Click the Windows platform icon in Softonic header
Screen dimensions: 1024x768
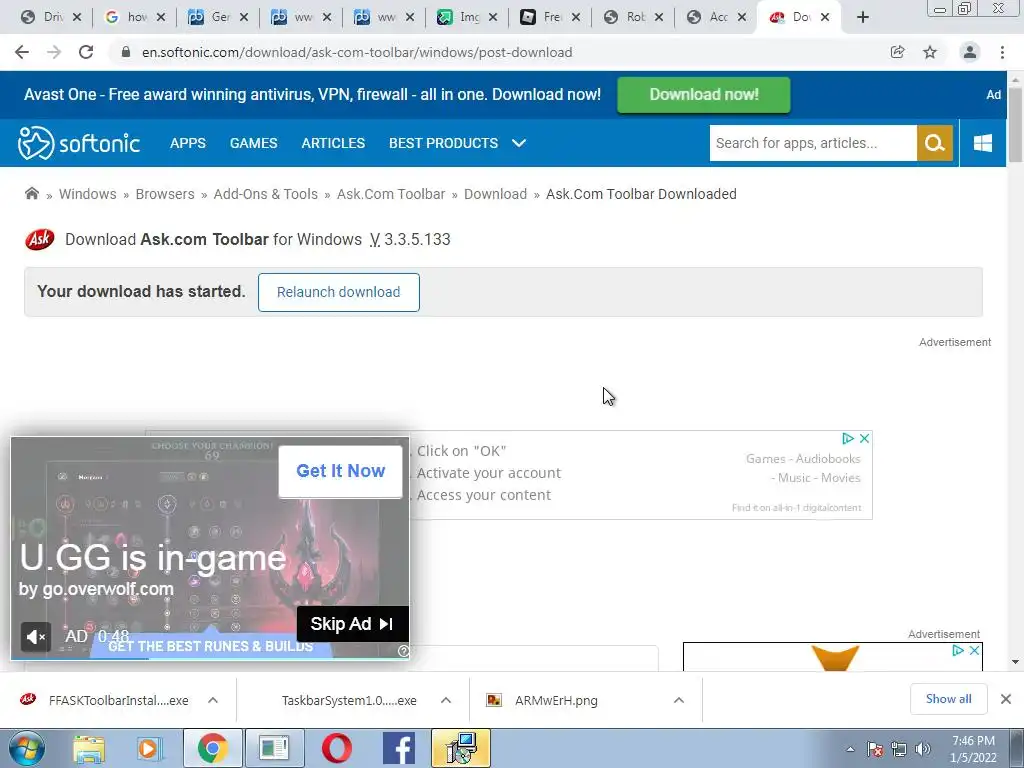point(982,142)
